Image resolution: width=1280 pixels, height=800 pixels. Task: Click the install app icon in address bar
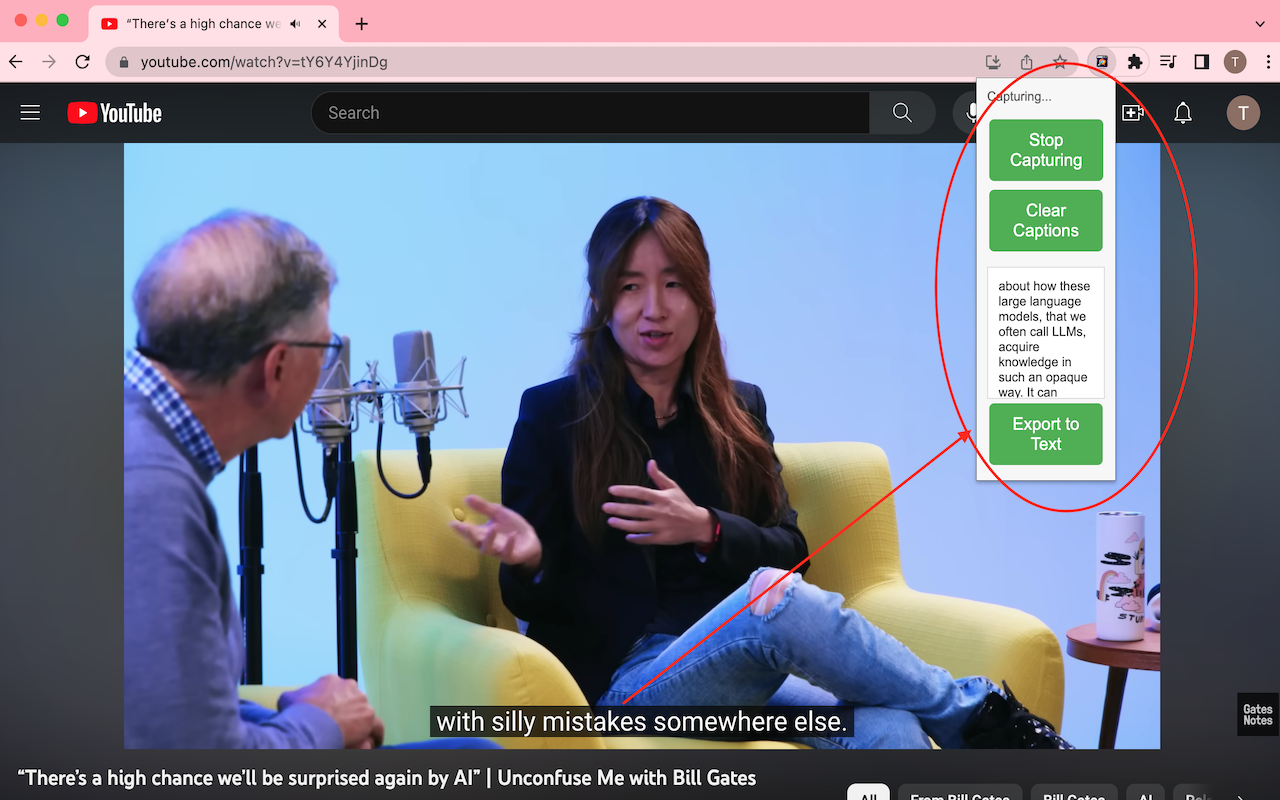[993, 62]
